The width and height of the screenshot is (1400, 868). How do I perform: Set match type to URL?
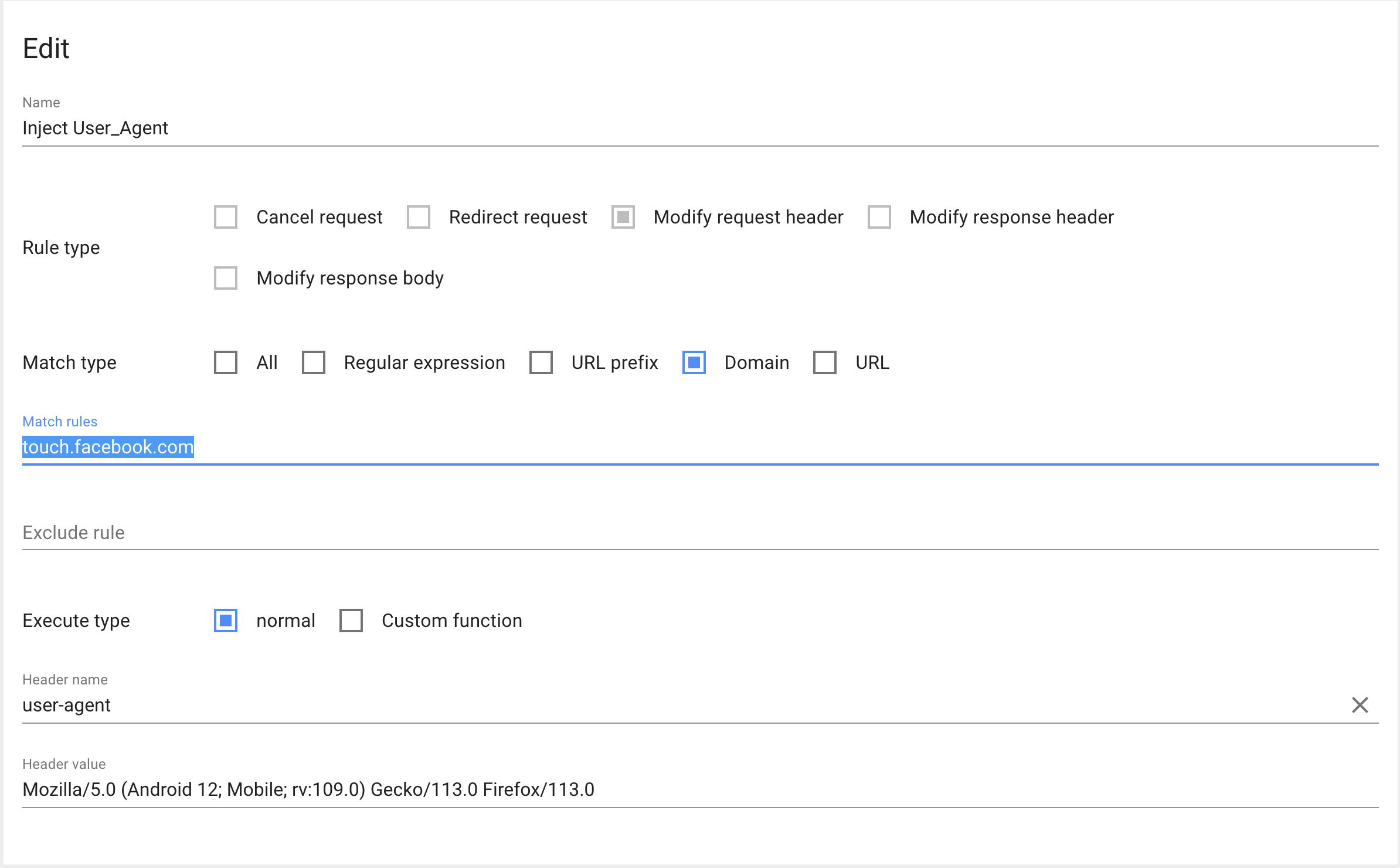(x=825, y=362)
